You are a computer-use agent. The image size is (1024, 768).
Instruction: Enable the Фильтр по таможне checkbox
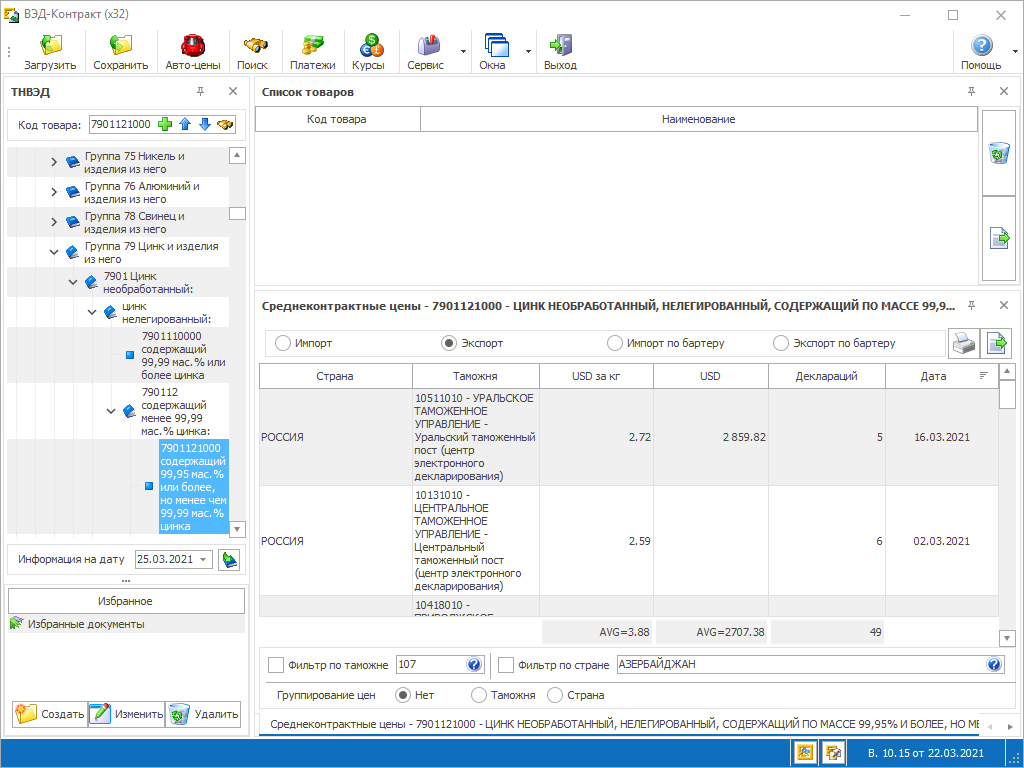coord(276,665)
